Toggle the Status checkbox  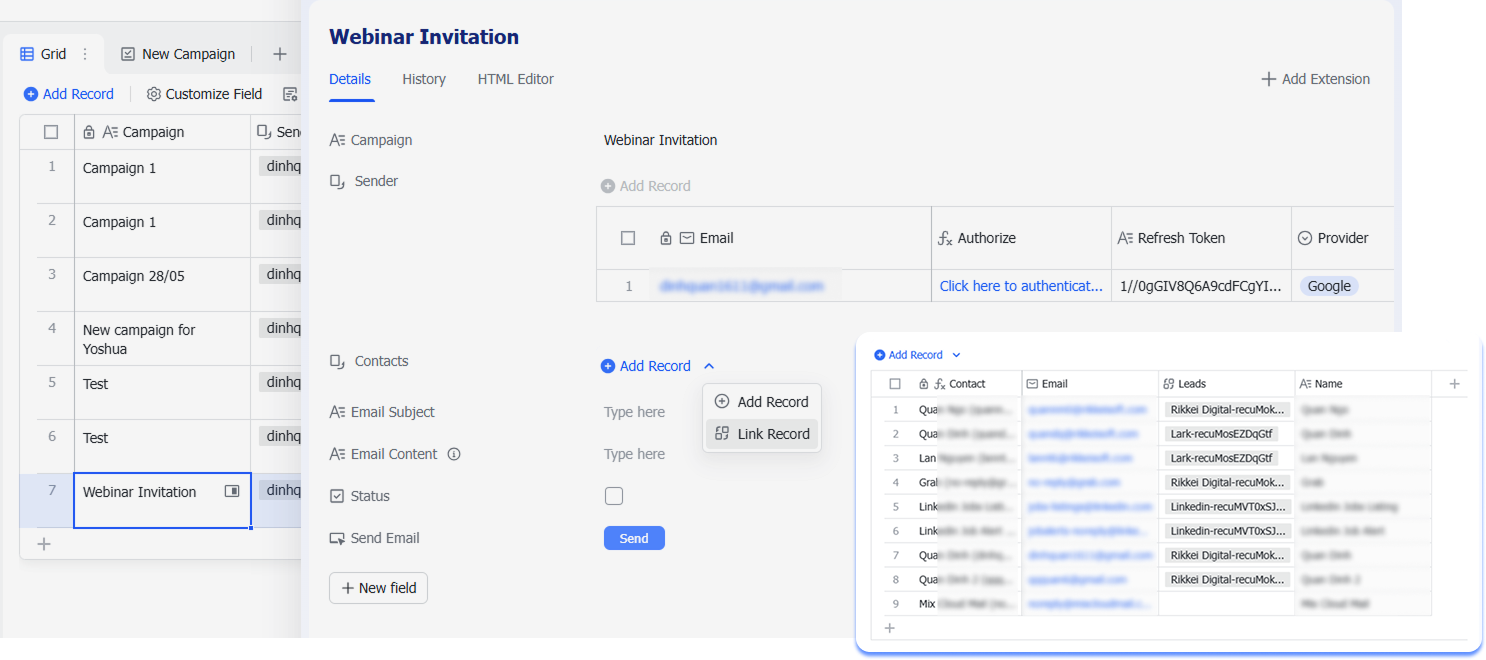pyautogui.click(x=614, y=496)
